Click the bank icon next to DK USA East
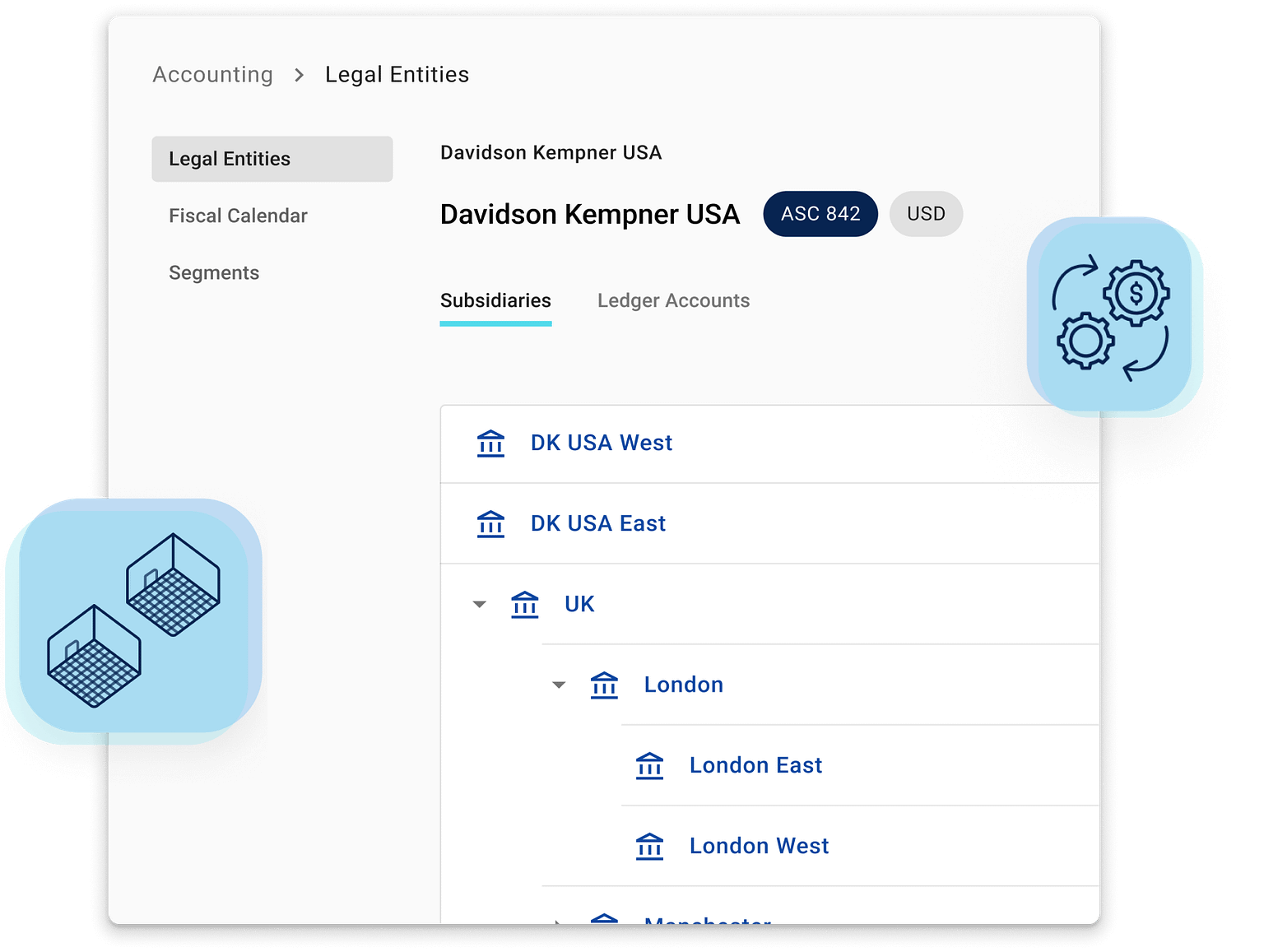The width and height of the screenshot is (1264, 952). (x=491, y=523)
